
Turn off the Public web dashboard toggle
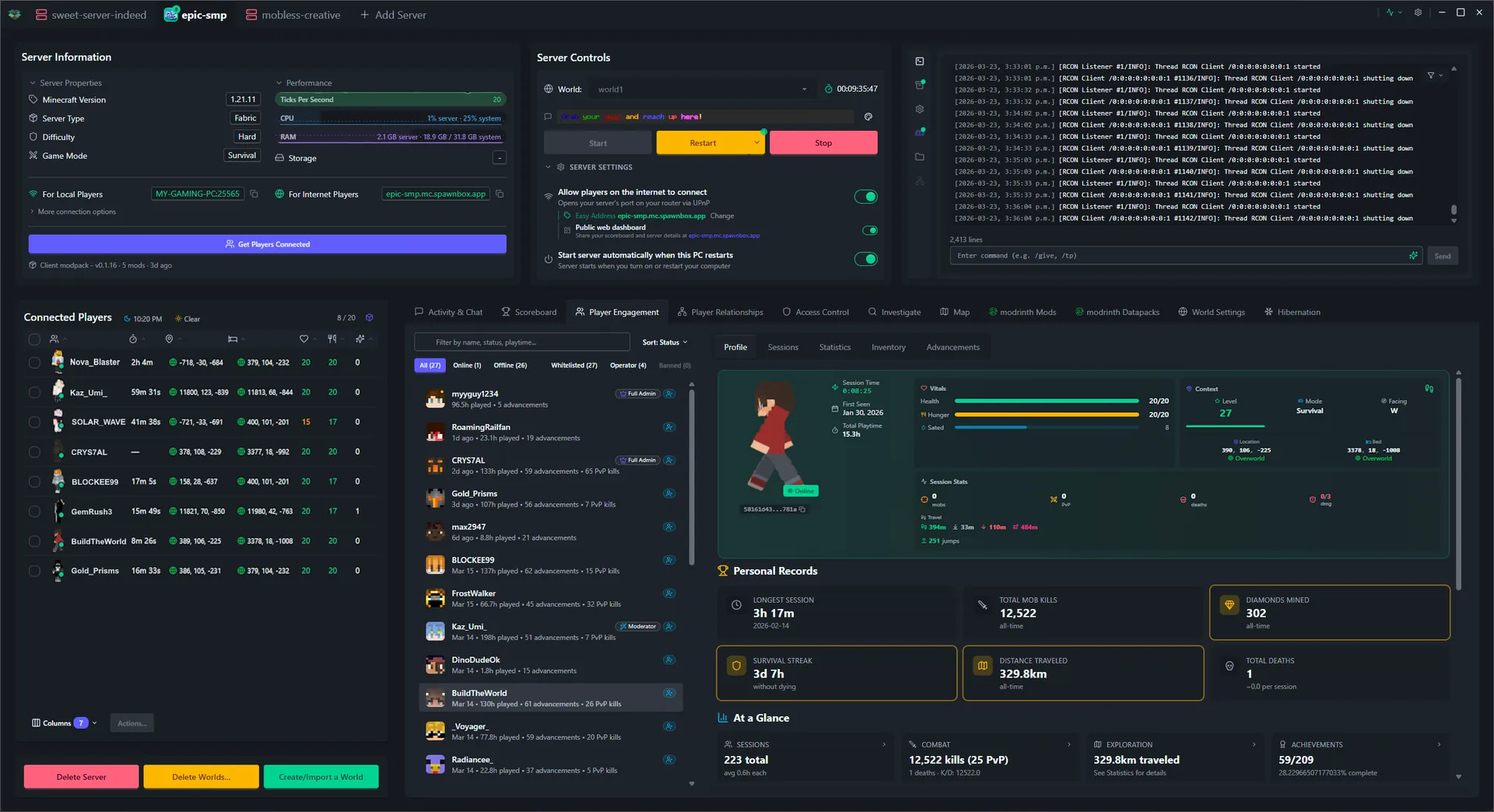(870, 230)
